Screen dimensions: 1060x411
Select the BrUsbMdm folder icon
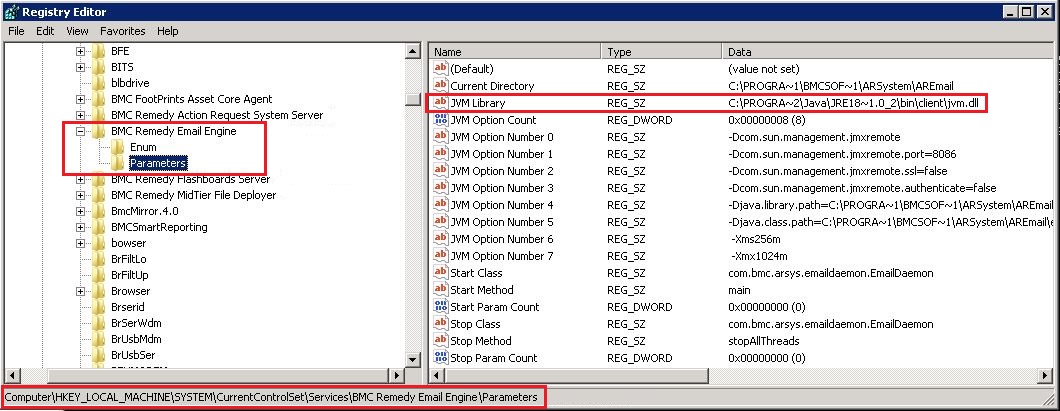[x=99, y=339]
